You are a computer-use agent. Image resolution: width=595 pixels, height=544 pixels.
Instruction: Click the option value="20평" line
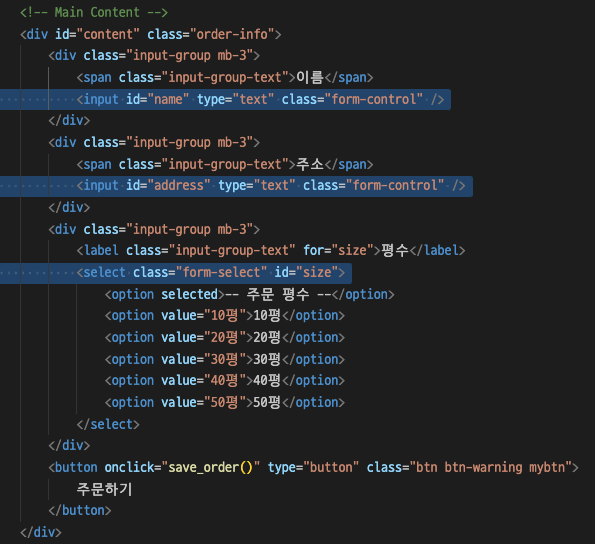(x=225, y=337)
